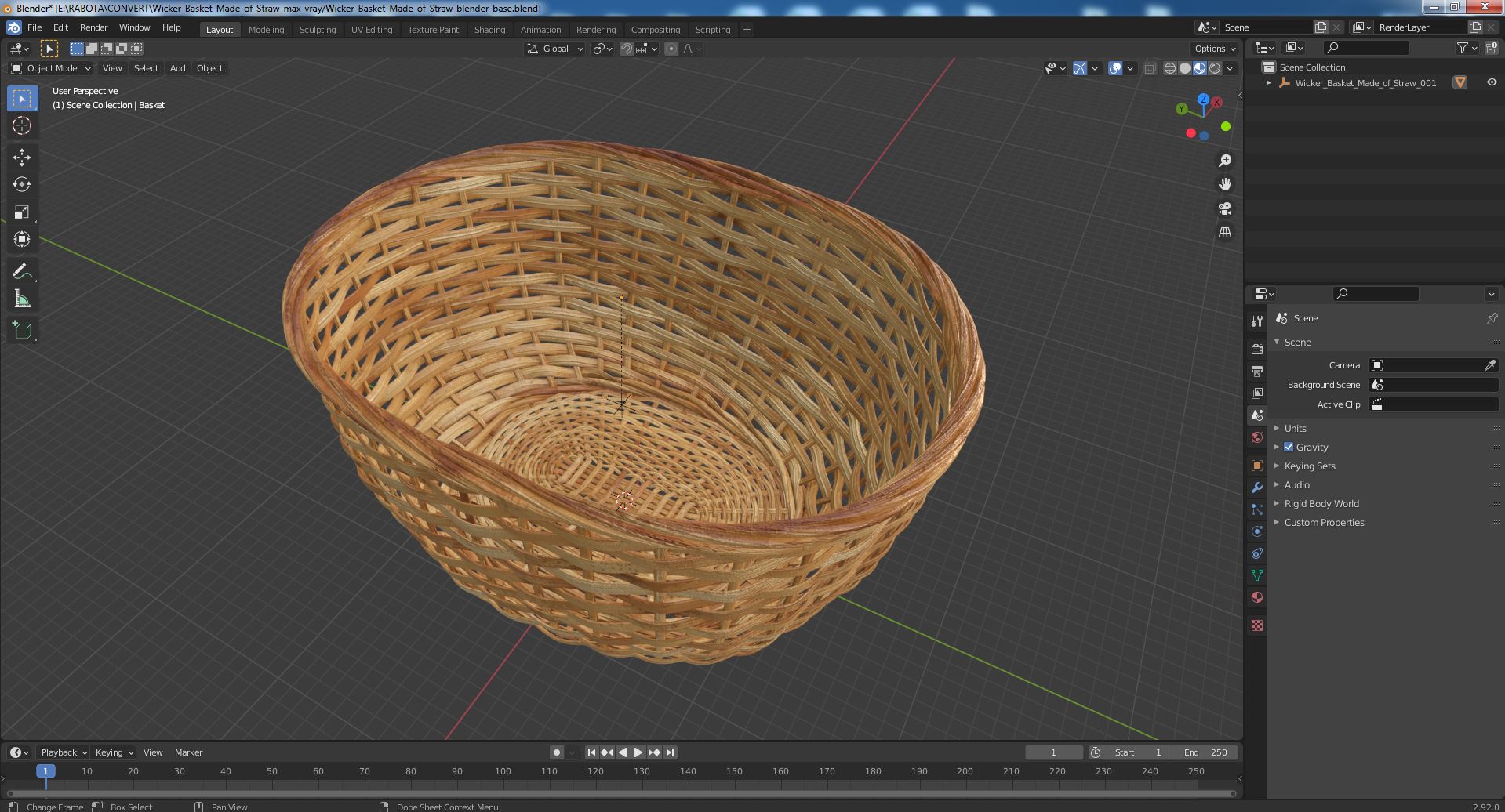Click the current frame marker on timeline
This screenshot has width=1505, height=812.
45,771
